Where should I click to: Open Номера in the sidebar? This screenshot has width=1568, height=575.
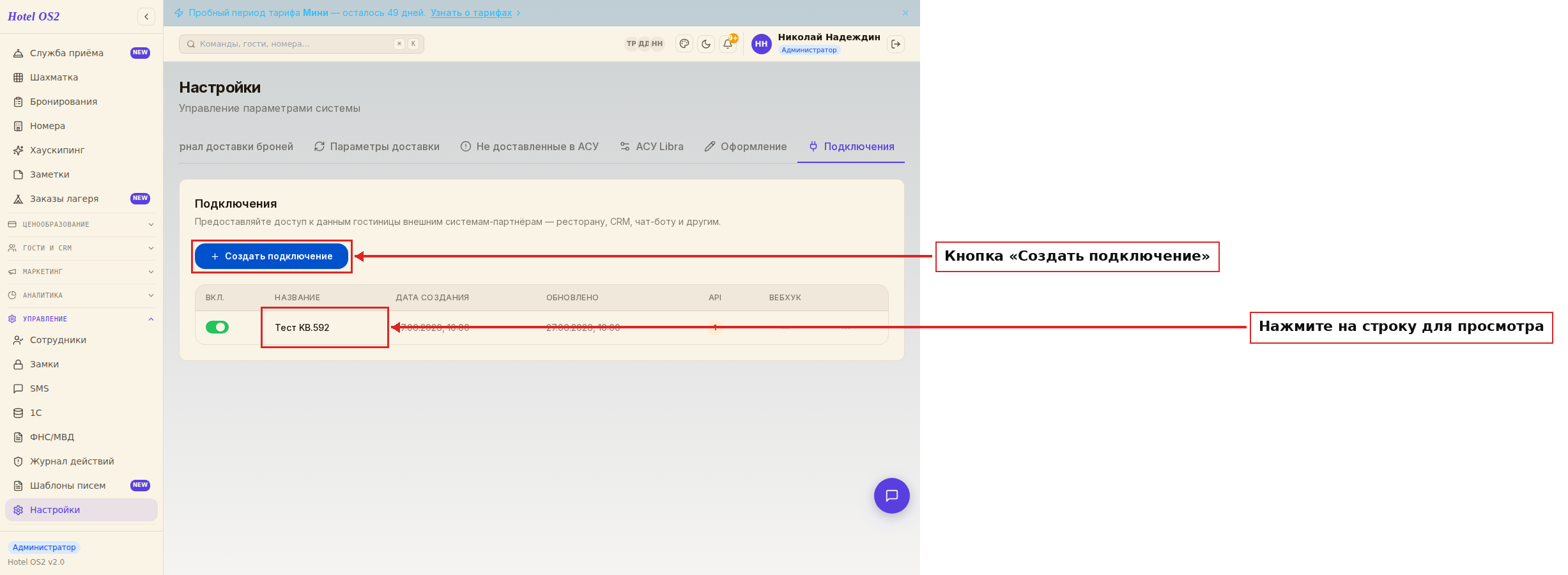(81, 126)
